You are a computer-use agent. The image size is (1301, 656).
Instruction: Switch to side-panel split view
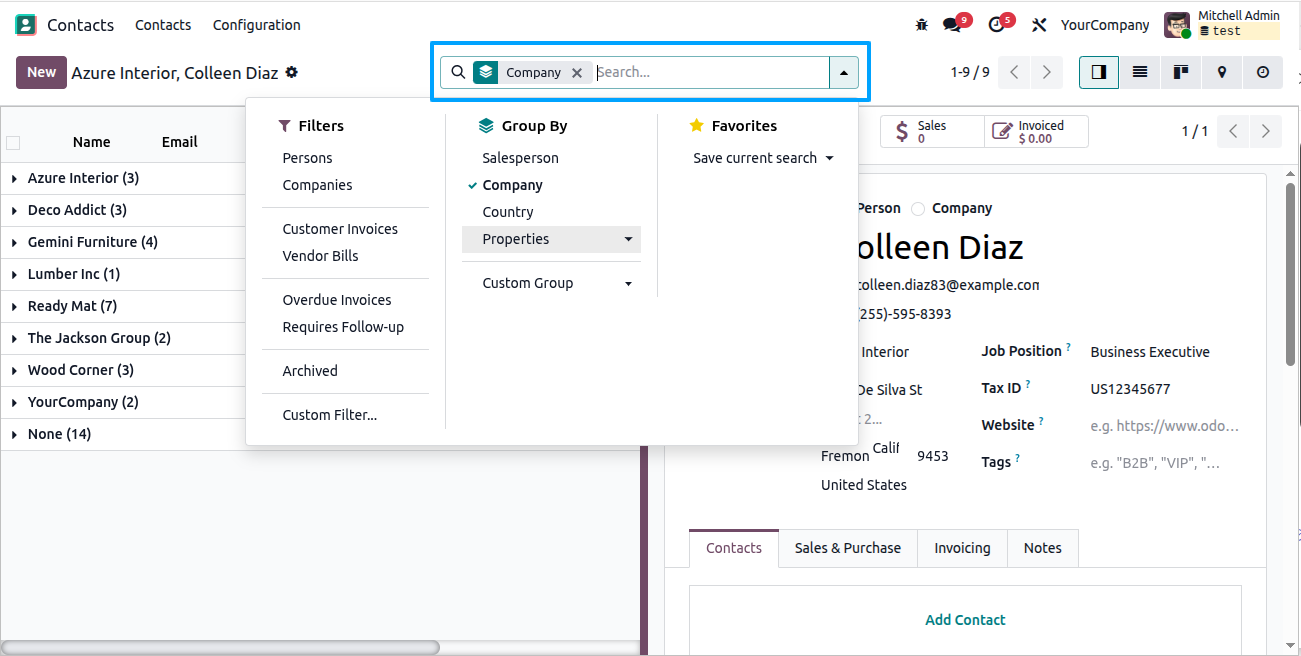click(x=1099, y=72)
